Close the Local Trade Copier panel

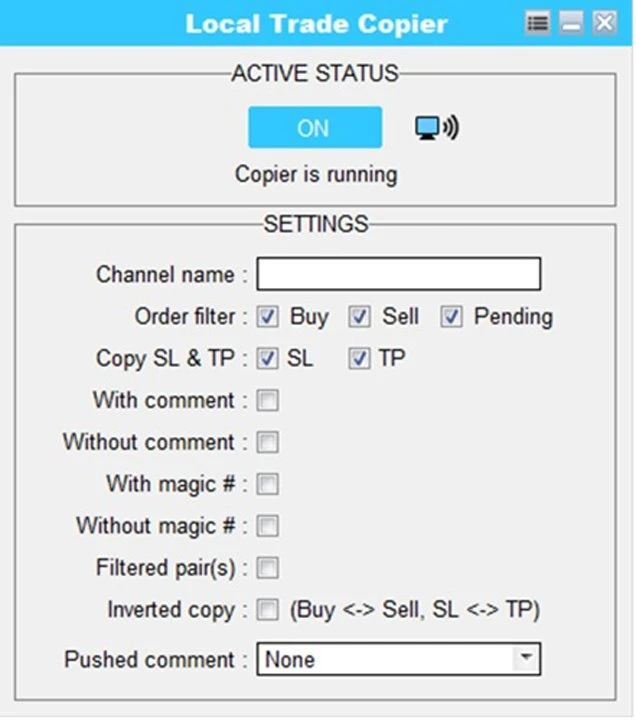[604, 23]
